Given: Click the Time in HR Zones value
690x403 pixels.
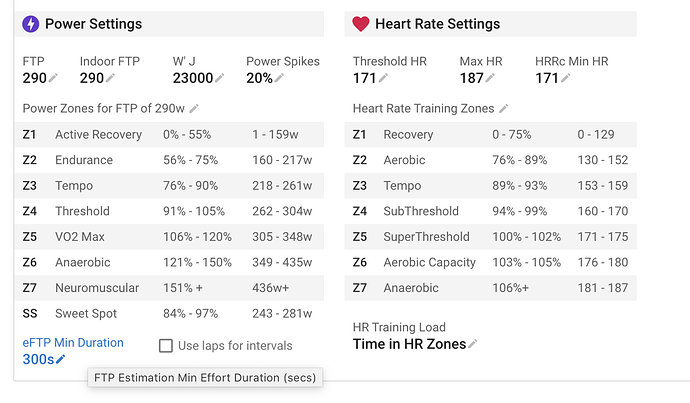Looking at the screenshot, I should [x=409, y=344].
